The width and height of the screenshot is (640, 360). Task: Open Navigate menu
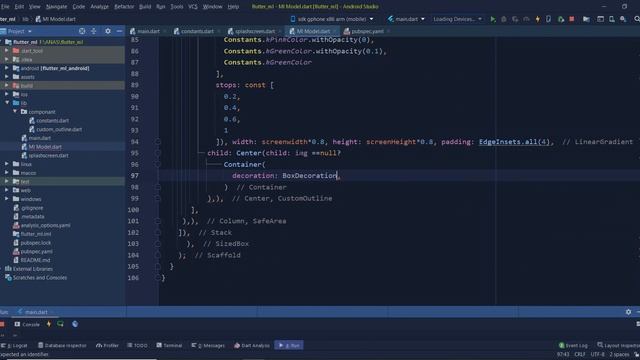coord(56,7)
